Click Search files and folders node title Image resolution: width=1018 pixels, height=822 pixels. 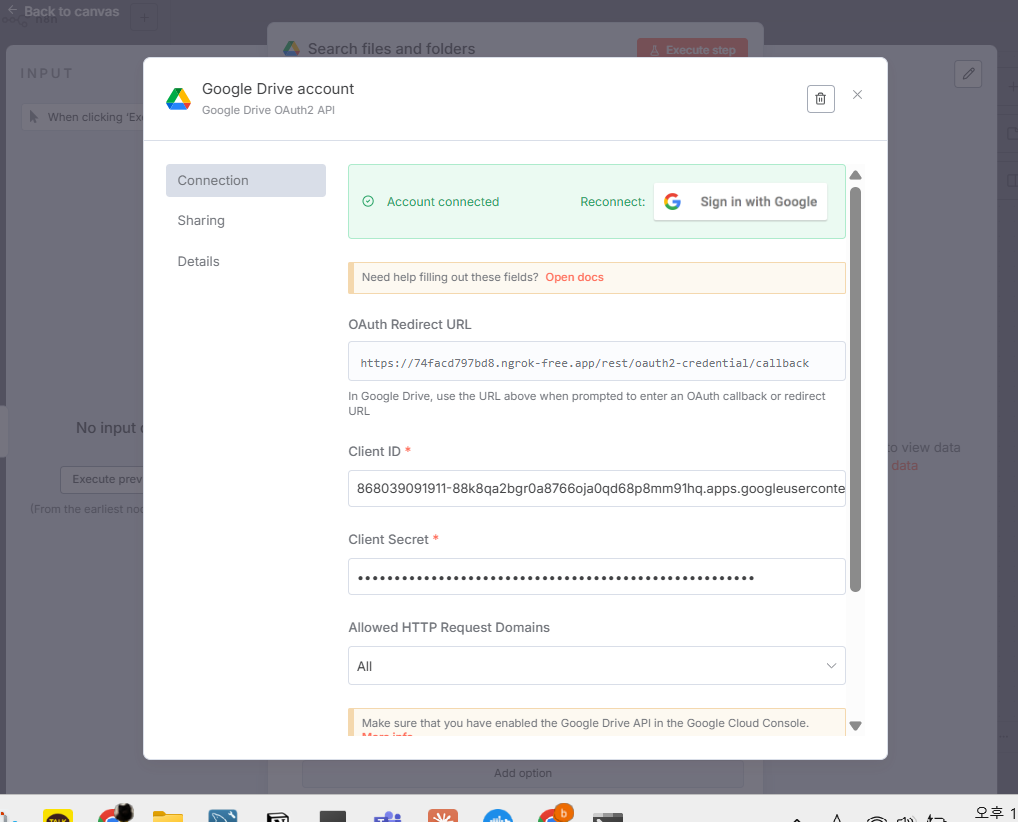click(x=391, y=49)
